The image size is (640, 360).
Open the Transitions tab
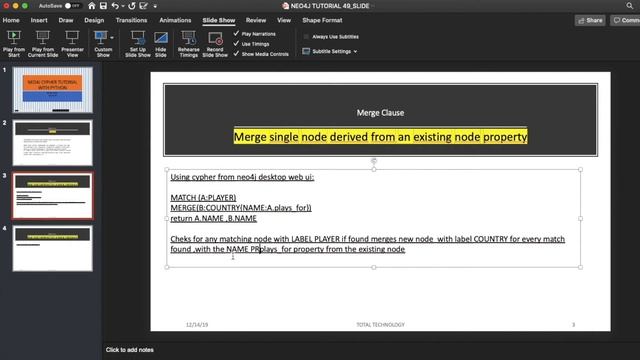pyautogui.click(x=131, y=20)
